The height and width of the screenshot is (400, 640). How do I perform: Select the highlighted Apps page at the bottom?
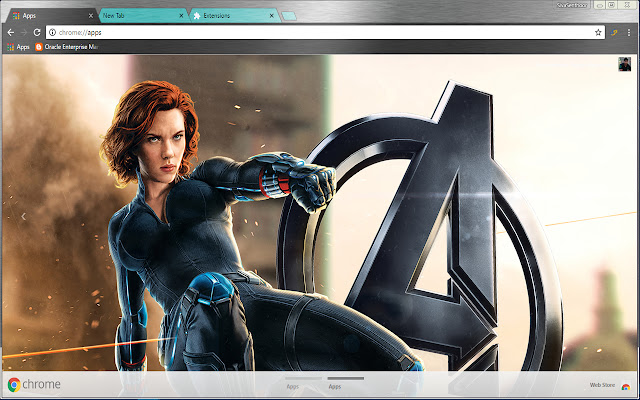345,384
